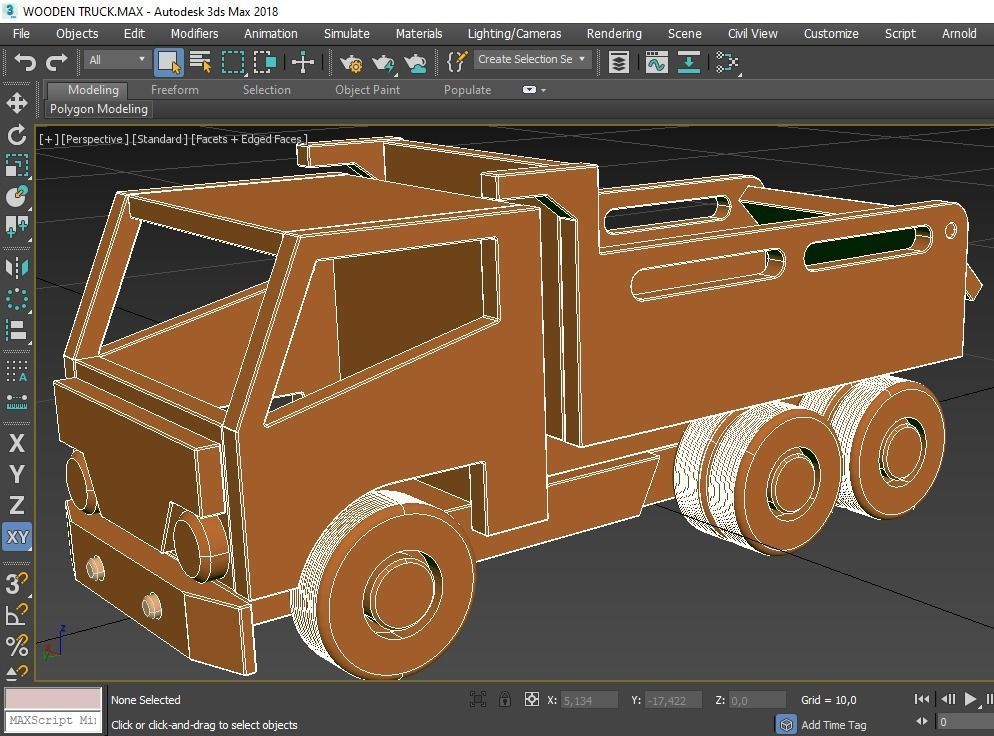The width and height of the screenshot is (994, 736).
Task: Restrict to Y axis
Action: click(16, 474)
